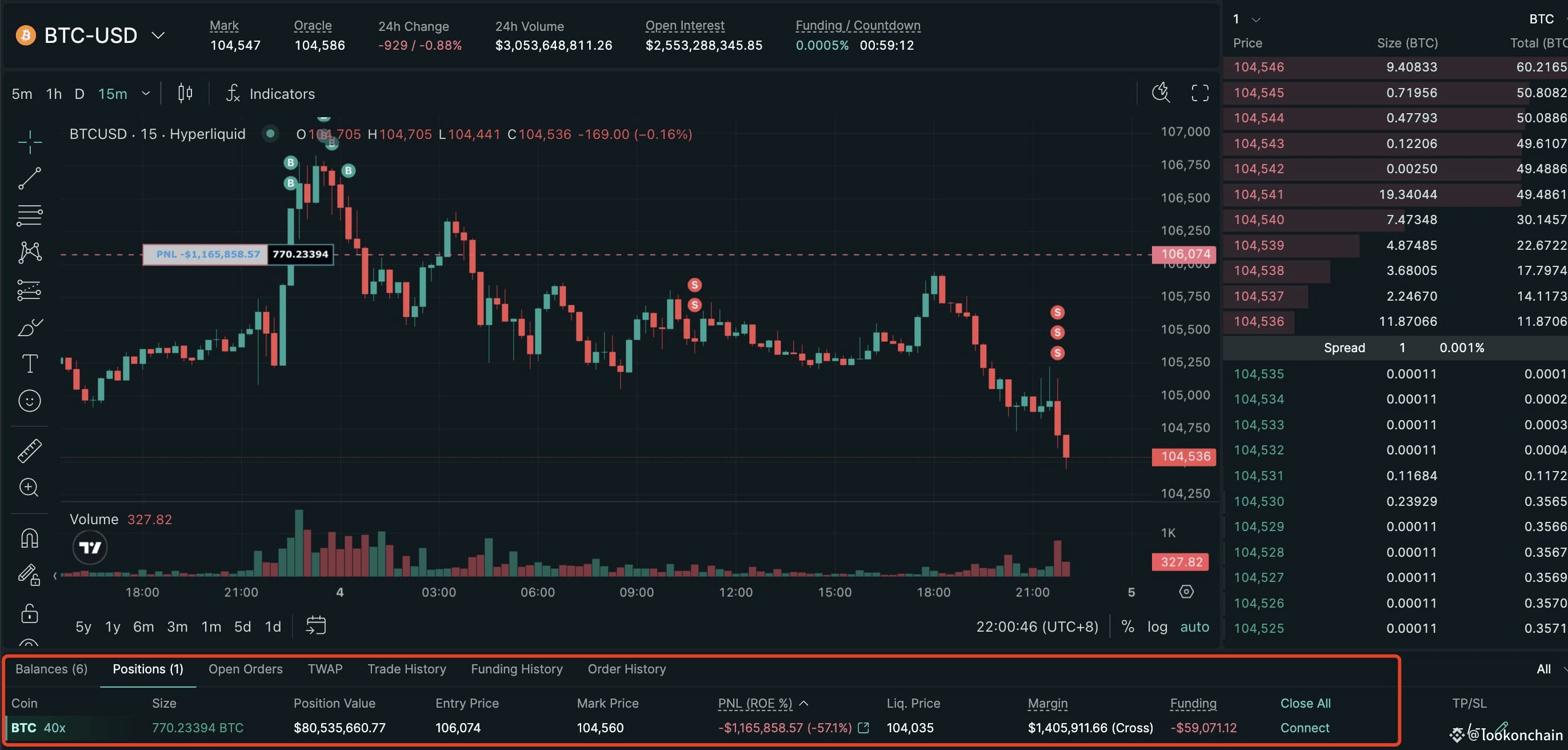Expand the timeframe interval dropdown
The width and height of the screenshot is (1568, 750).
point(146,94)
